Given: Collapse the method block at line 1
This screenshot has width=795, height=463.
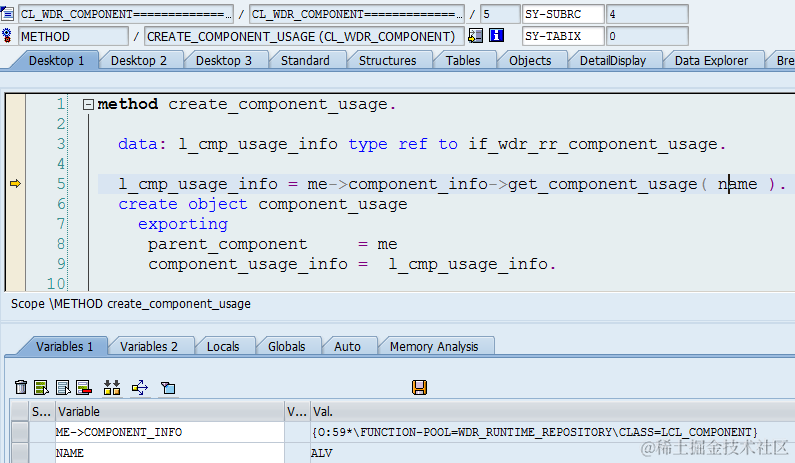Looking at the screenshot, I should click(88, 104).
